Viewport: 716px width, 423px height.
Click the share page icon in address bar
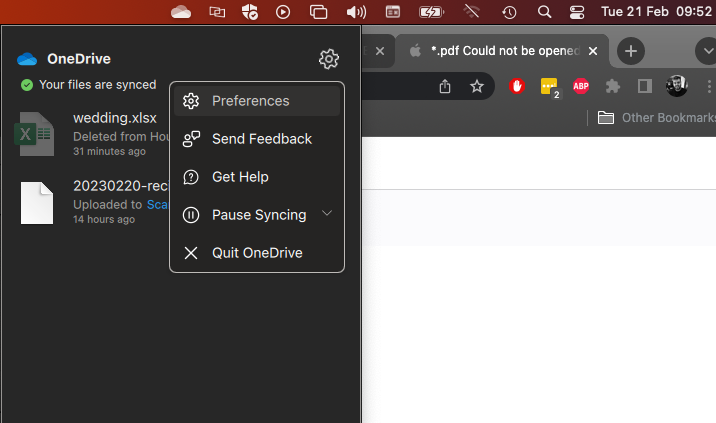(445, 86)
